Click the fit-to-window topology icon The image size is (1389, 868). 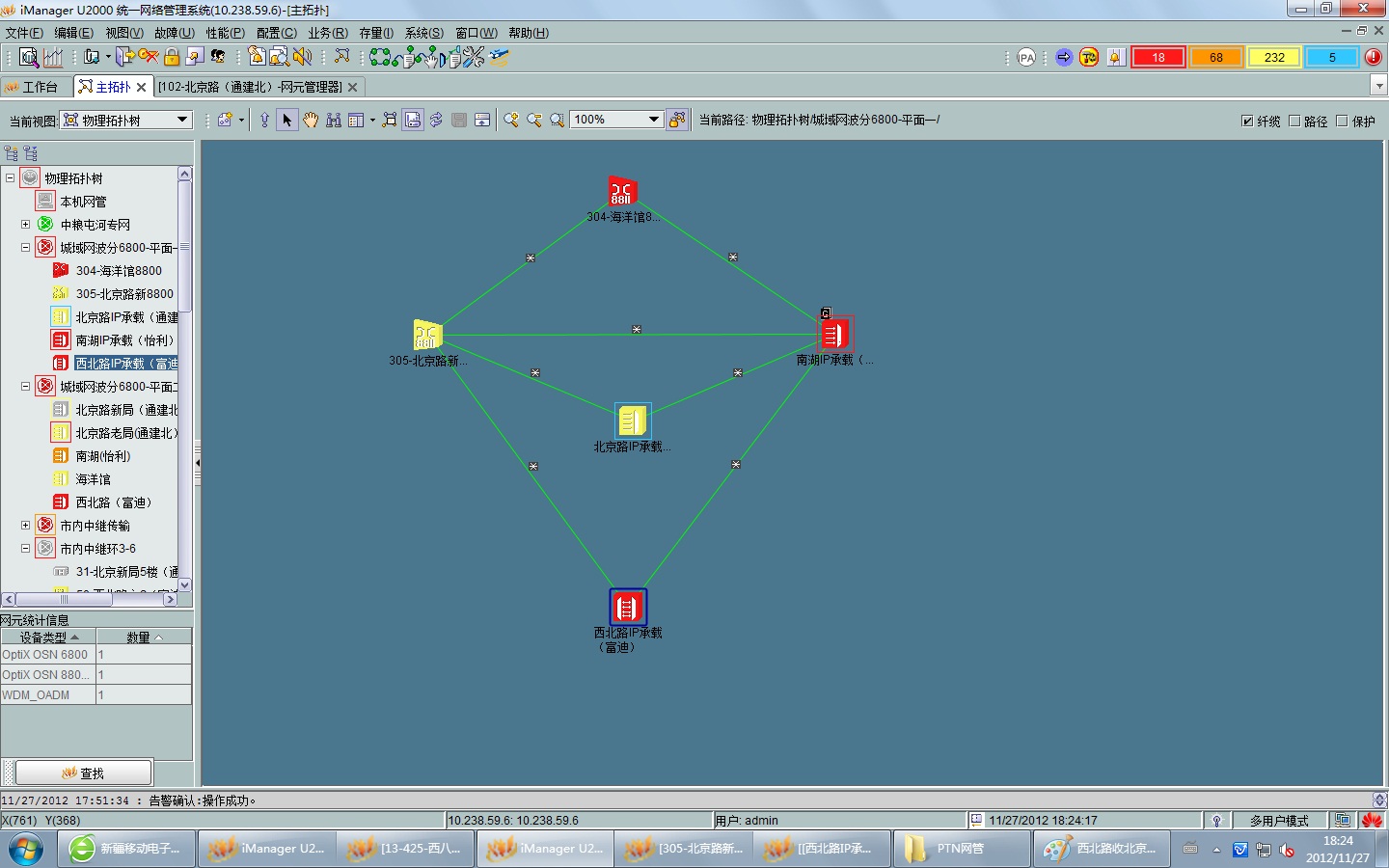(x=389, y=120)
